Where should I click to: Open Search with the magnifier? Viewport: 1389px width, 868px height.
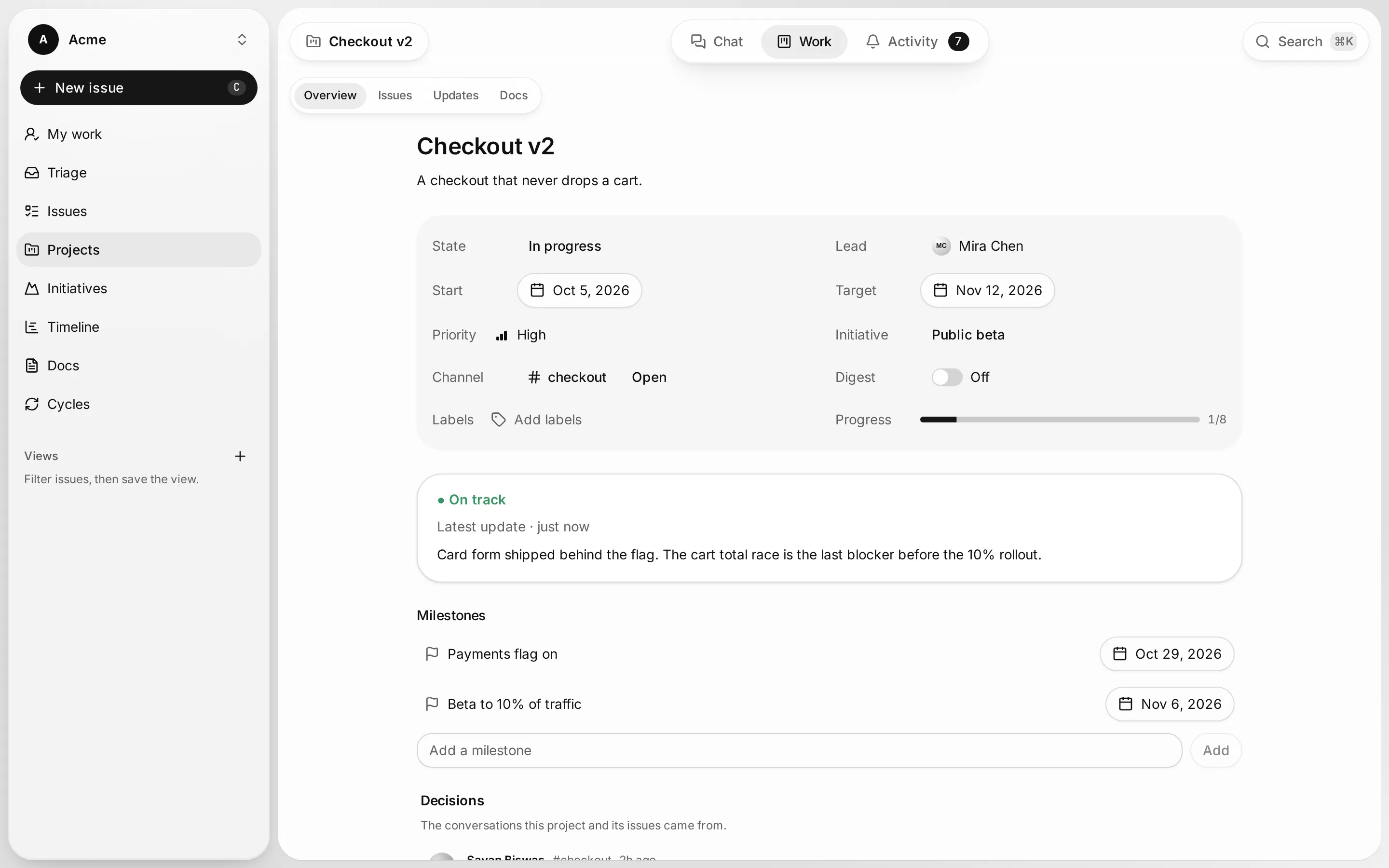(x=1305, y=41)
